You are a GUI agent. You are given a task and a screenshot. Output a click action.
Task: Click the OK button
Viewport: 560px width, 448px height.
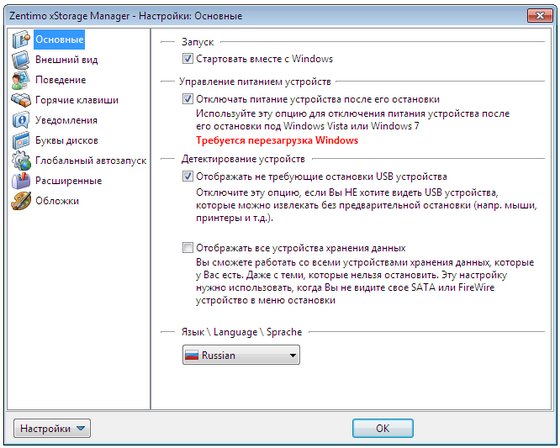[383, 428]
